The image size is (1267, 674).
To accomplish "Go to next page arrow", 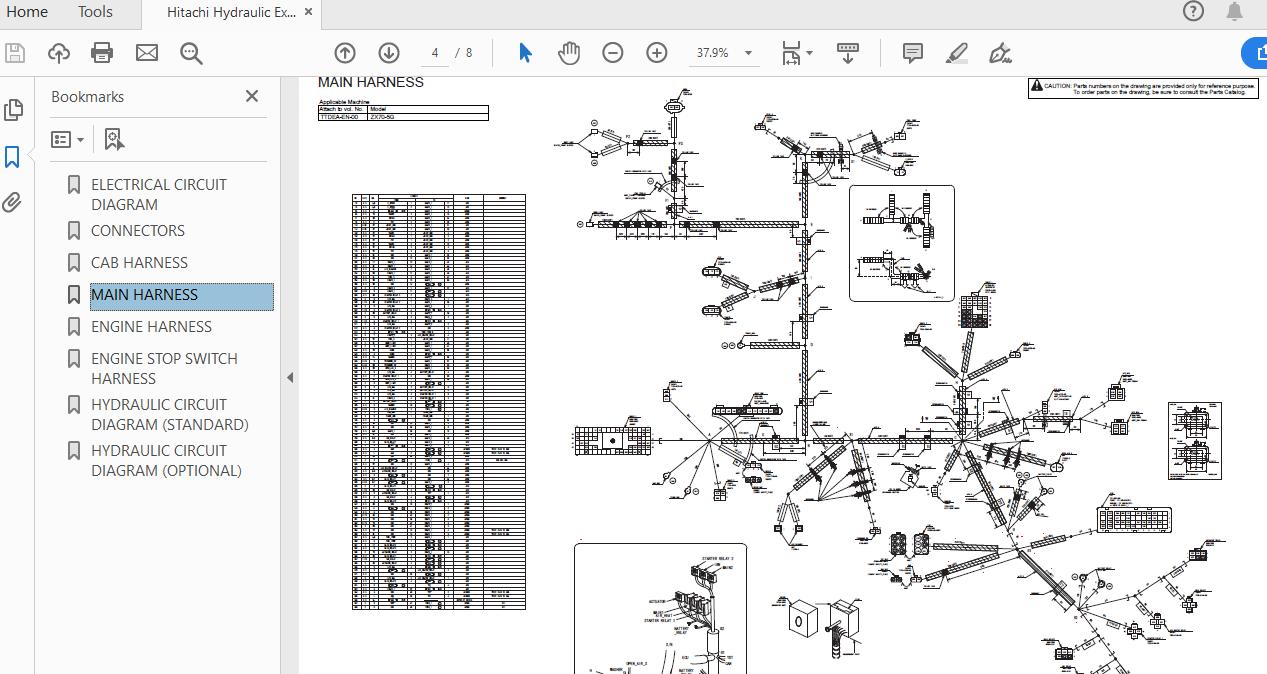I will (389, 53).
